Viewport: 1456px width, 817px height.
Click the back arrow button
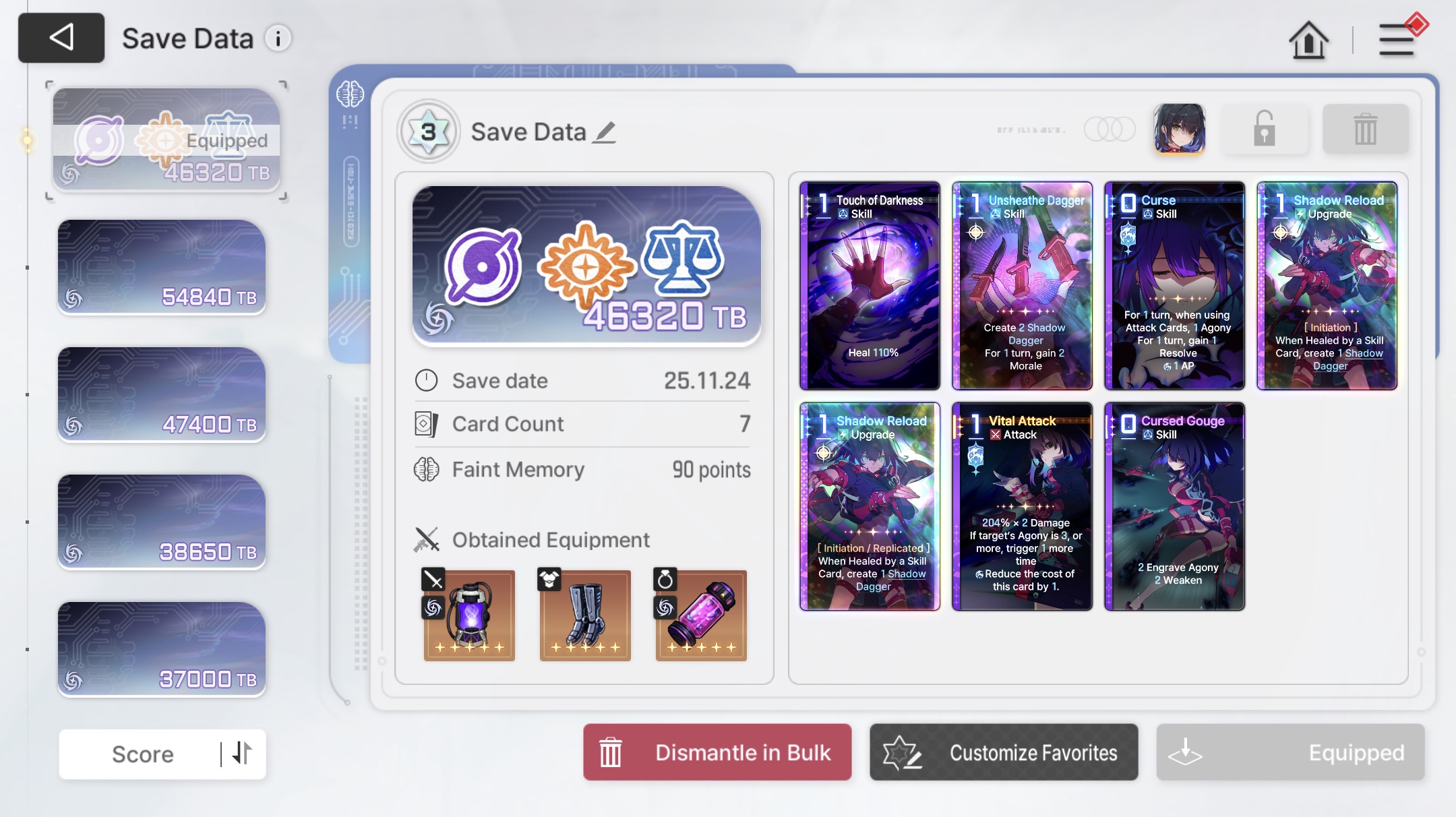pos(61,38)
